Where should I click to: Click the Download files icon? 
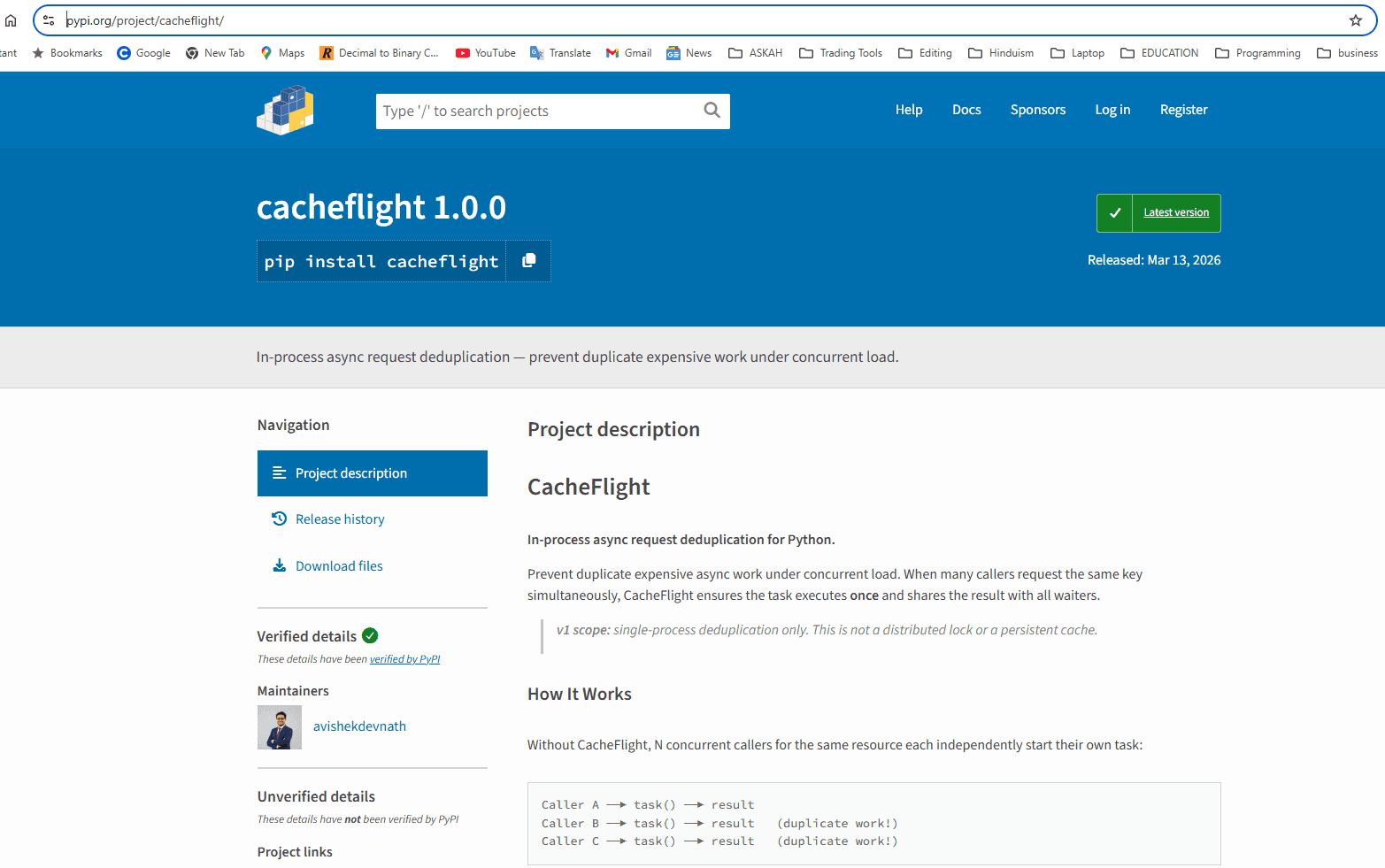coord(280,565)
